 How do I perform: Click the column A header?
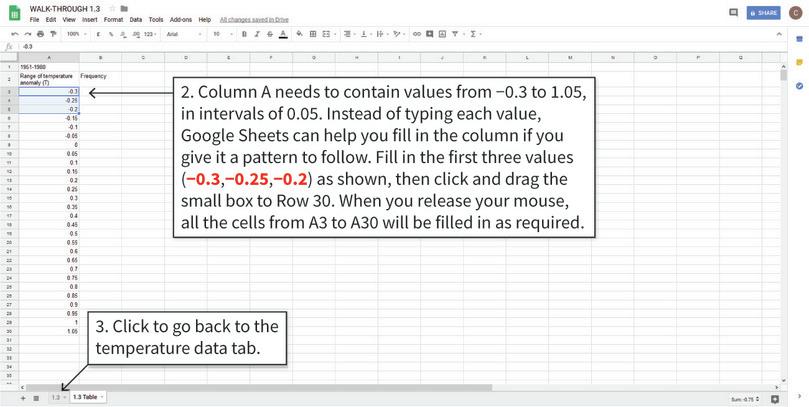[x=49, y=58]
